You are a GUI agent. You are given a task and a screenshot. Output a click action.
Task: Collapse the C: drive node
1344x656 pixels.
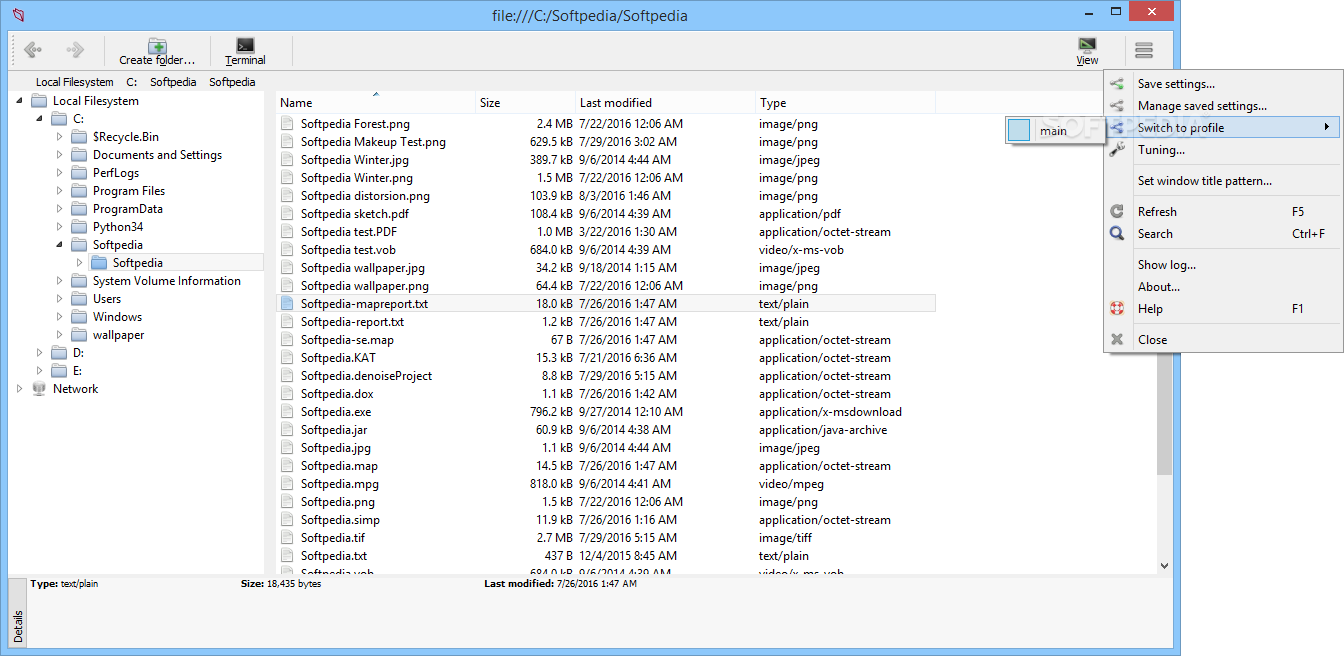[x=40, y=119]
